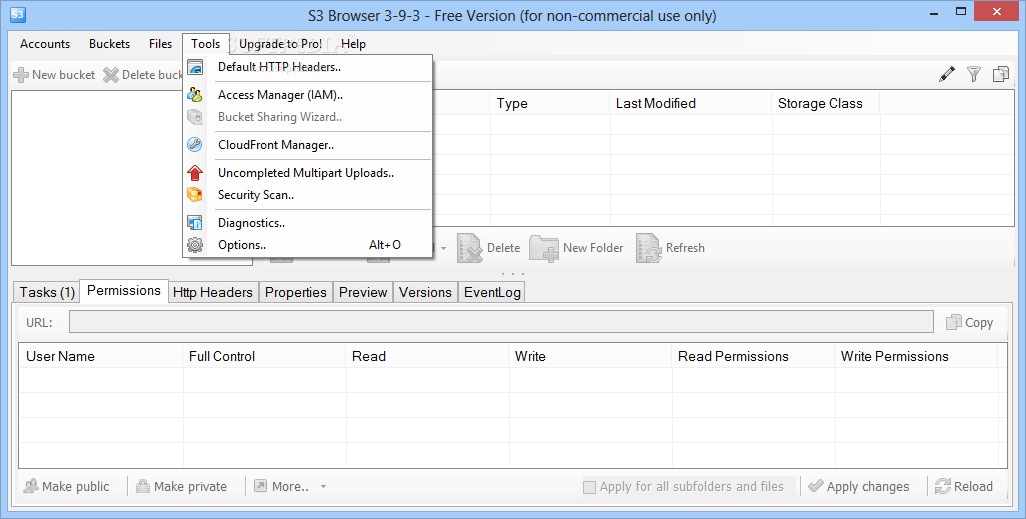Click the Options gear icon
The height and width of the screenshot is (519, 1026).
pyautogui.click(x=195, y=245)
